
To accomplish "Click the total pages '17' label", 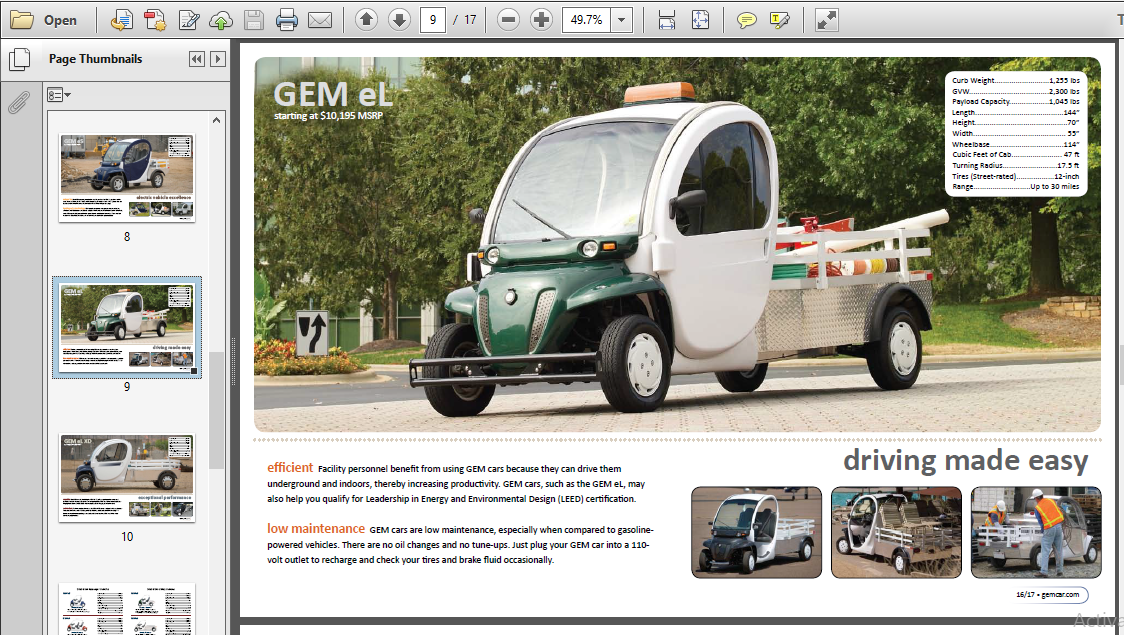I will (x=470, y=20).
